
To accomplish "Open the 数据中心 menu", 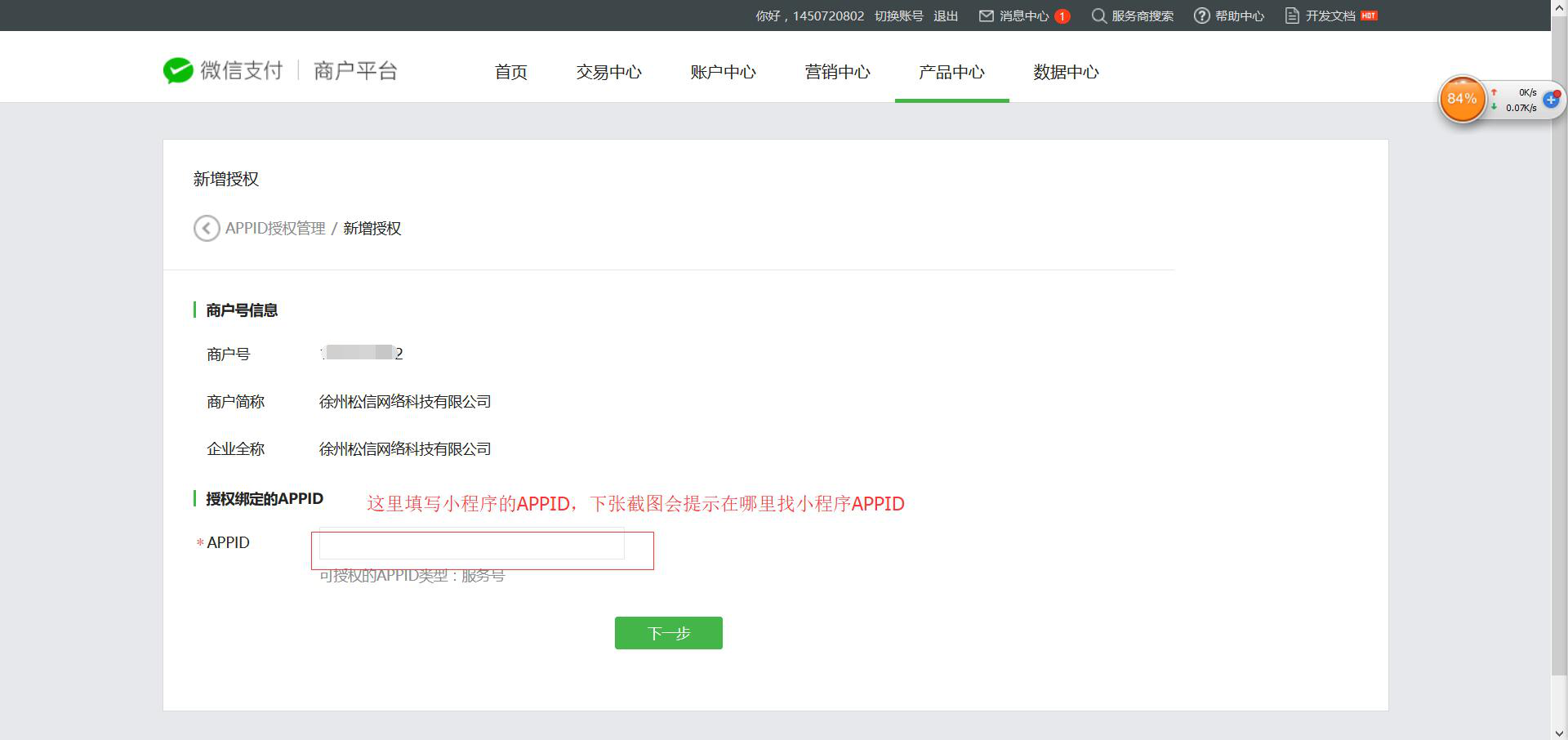I will pos(1067,72).
